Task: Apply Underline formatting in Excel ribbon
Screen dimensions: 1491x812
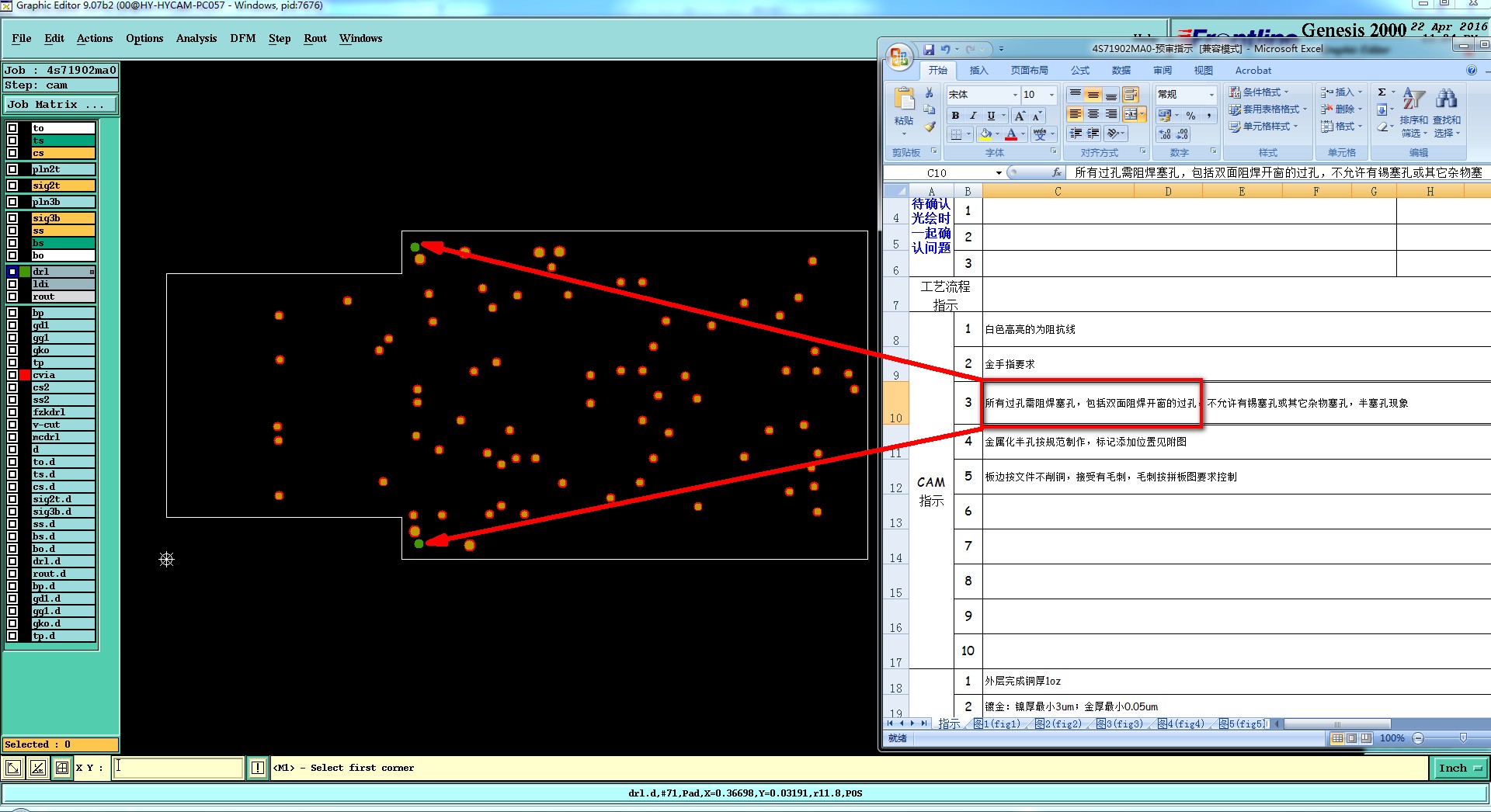Action: 991,116
